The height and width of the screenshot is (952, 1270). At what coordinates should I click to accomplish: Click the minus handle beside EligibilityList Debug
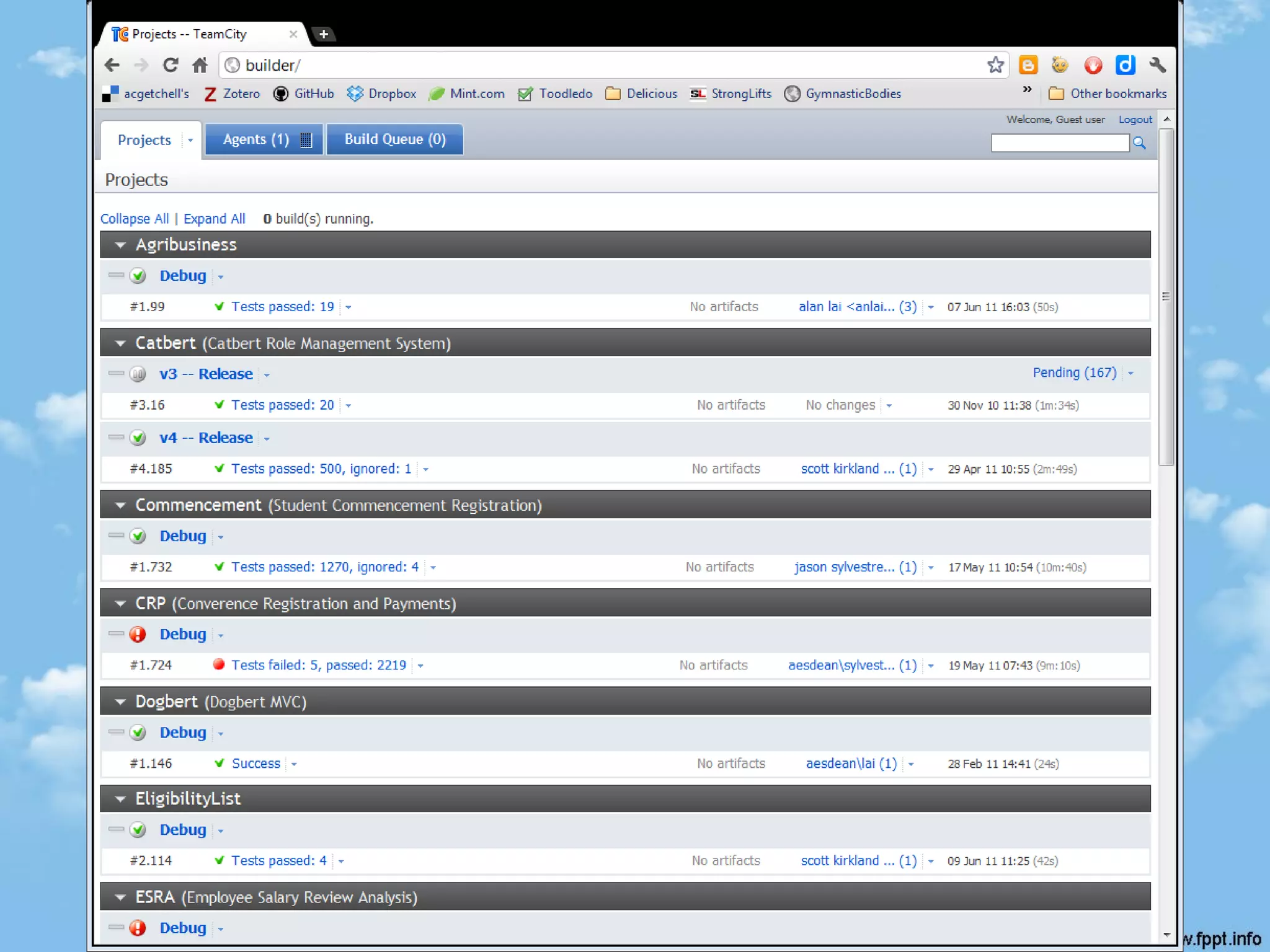click(116, 829)
